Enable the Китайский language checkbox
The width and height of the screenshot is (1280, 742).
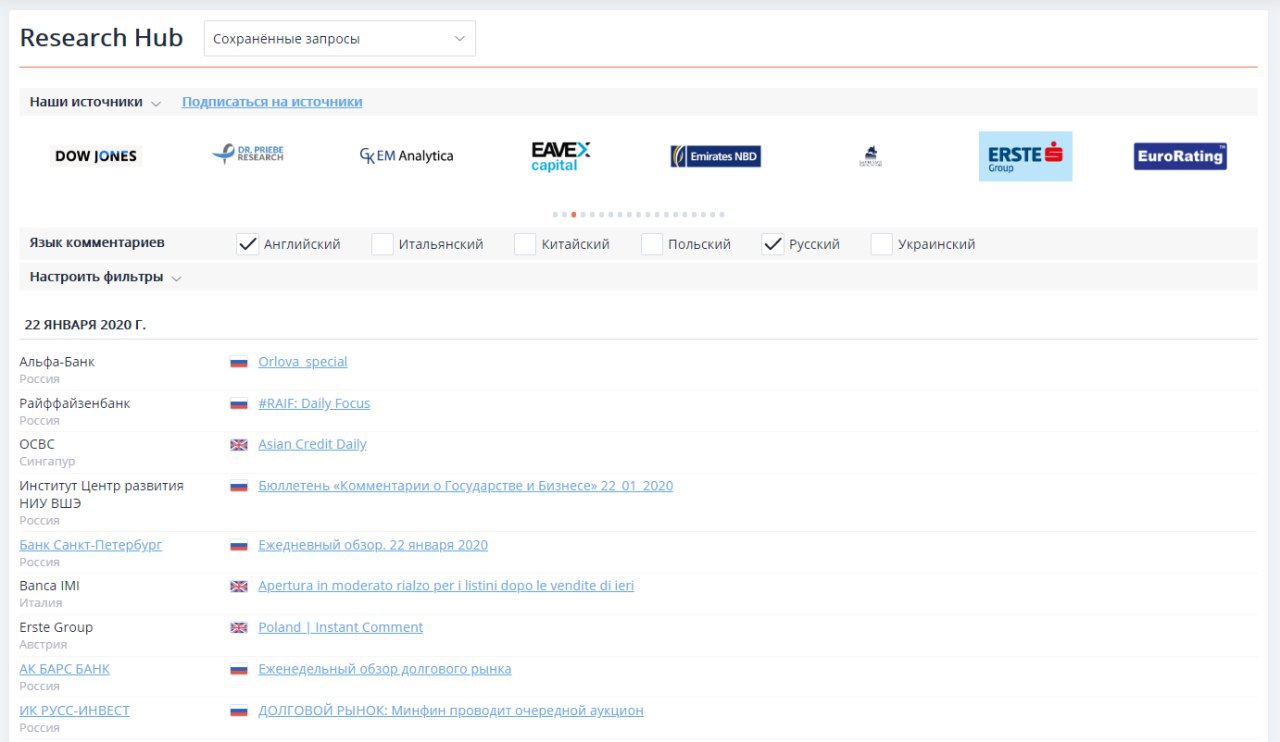pyautogui.click(x=525, y=244)
